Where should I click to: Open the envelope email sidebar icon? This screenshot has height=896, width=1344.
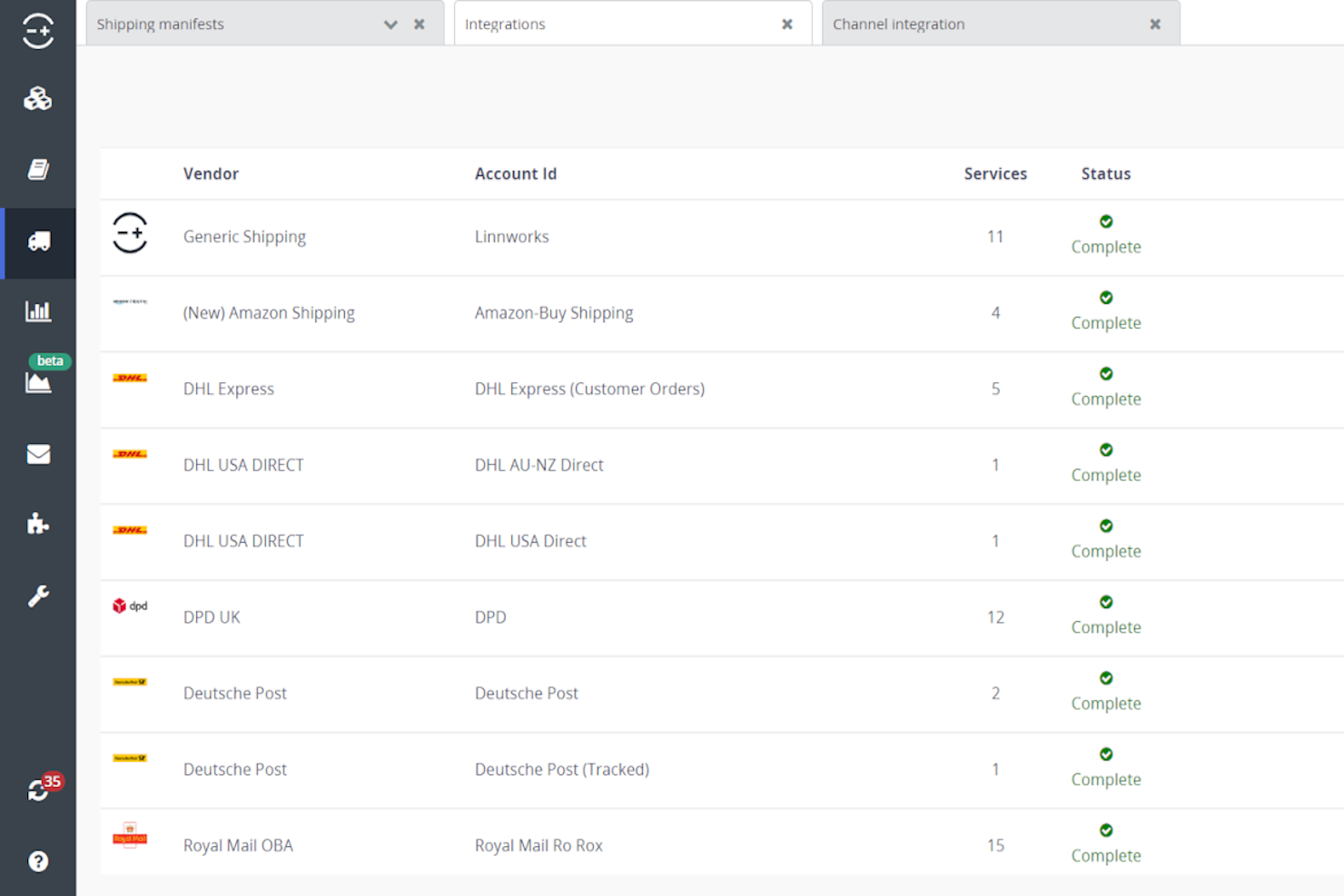(x=38, y=454)
